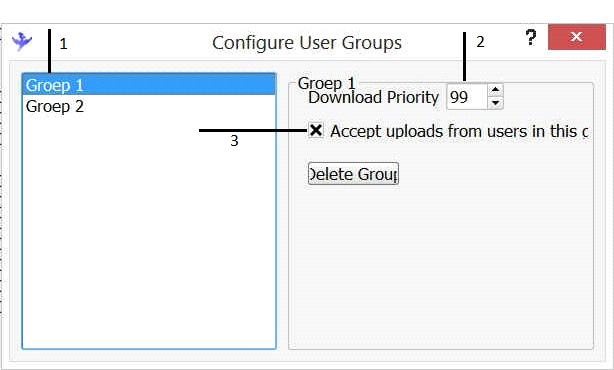Click the Configure User Groups title text
Screen dimensions: 614x370
coord(307,43)
